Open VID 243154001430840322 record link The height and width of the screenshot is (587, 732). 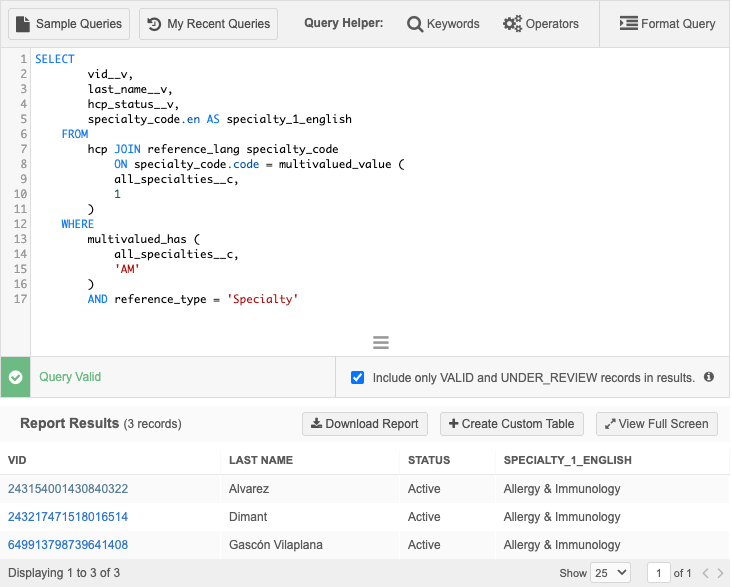tap(68, 489)
